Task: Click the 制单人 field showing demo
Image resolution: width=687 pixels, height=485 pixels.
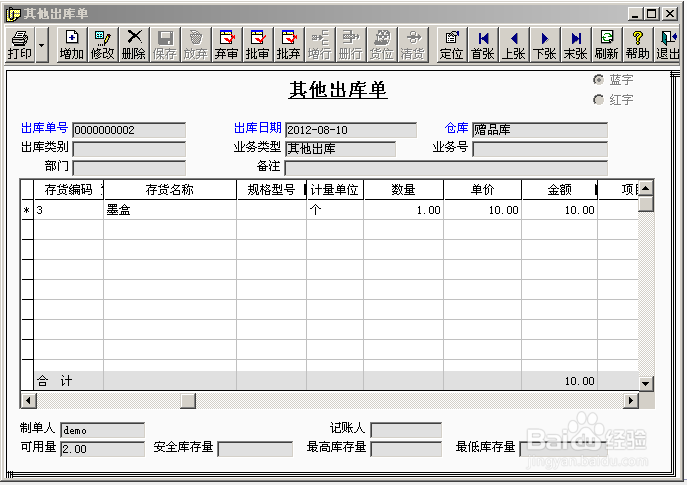Action: [x=103, y=430]
